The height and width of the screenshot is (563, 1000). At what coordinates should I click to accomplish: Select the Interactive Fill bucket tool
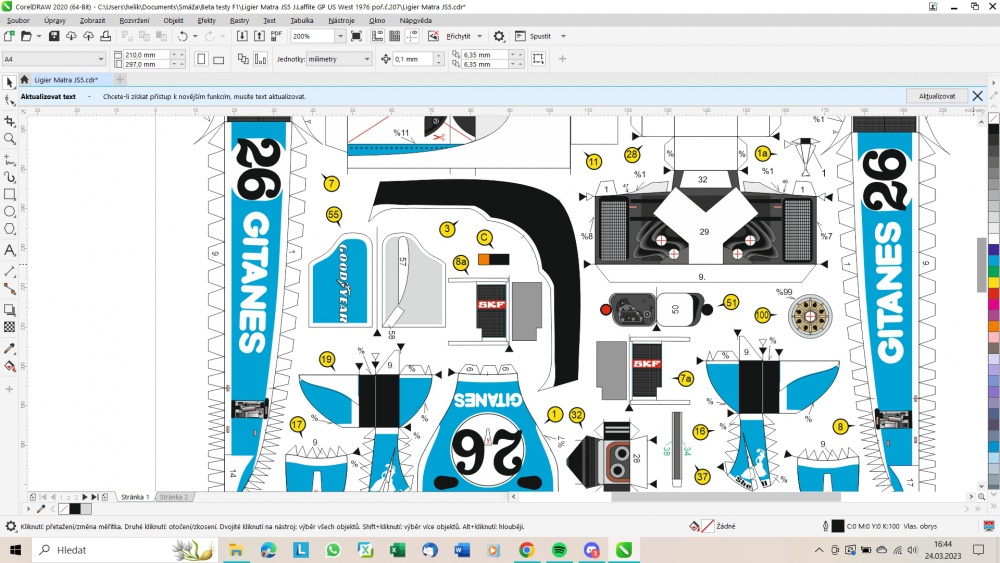pos(10,367)
